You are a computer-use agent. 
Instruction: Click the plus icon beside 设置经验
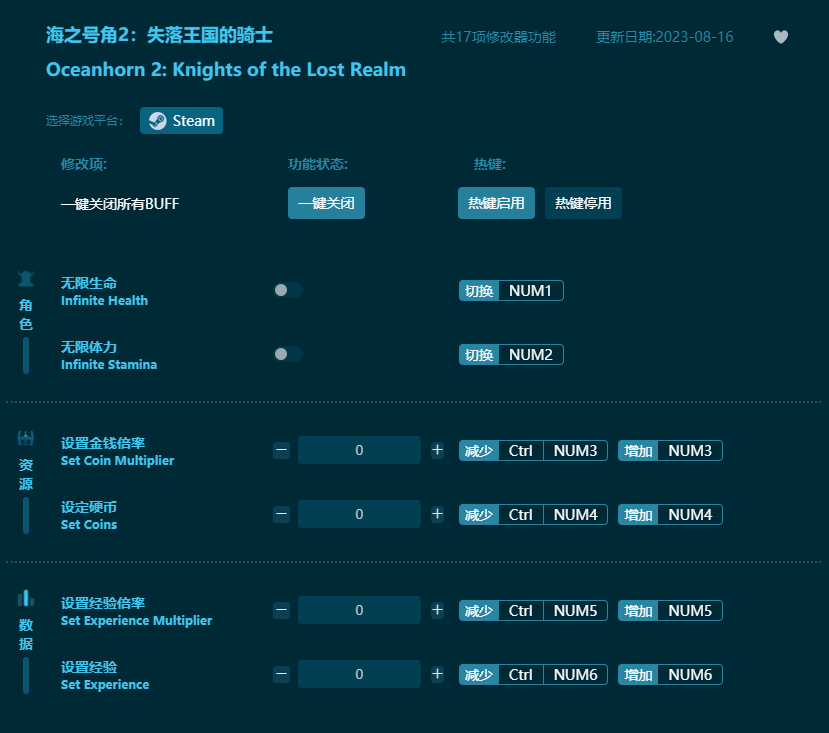[437, 674]
